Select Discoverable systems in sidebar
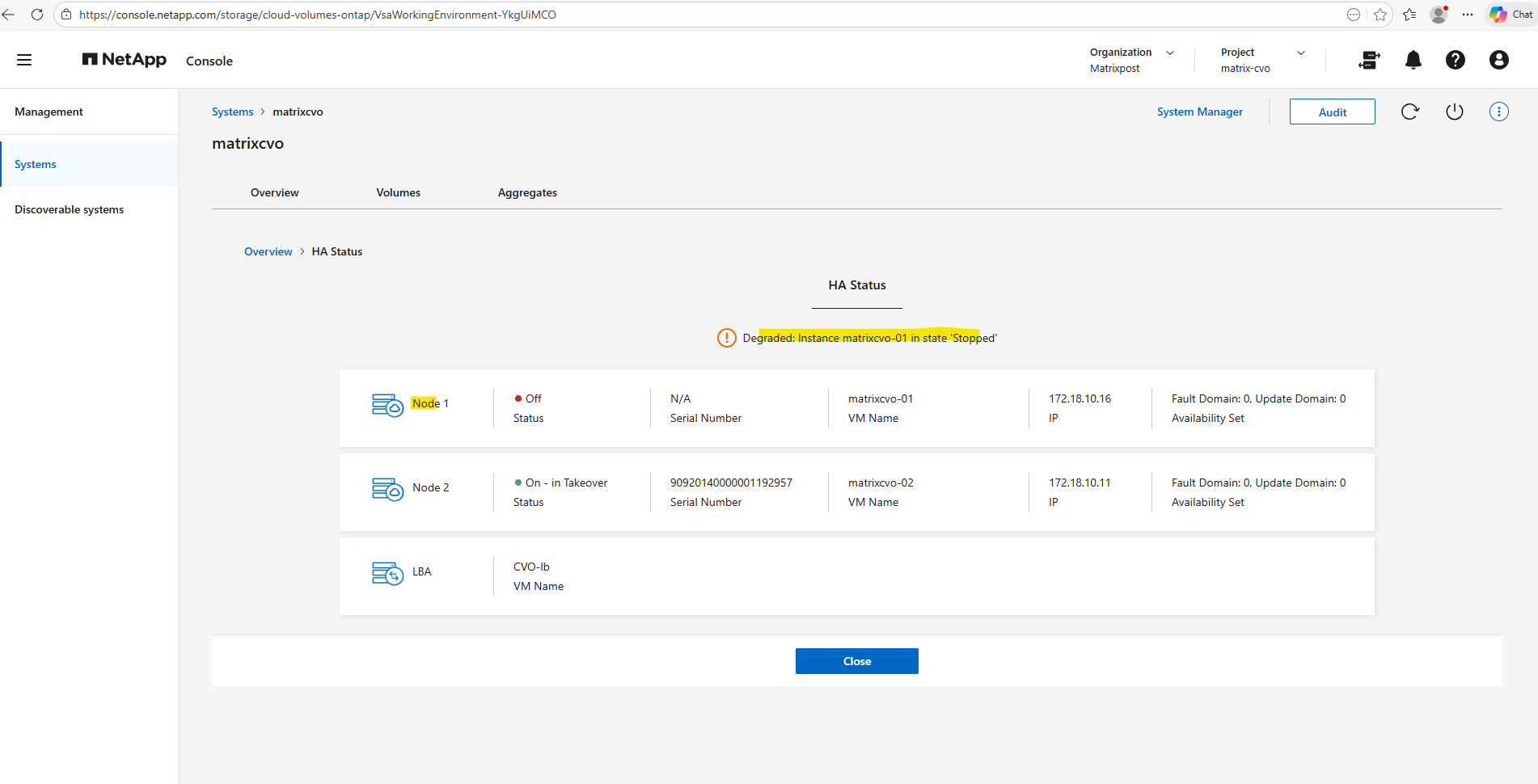The image size is (1538, 784). (70, 209)
